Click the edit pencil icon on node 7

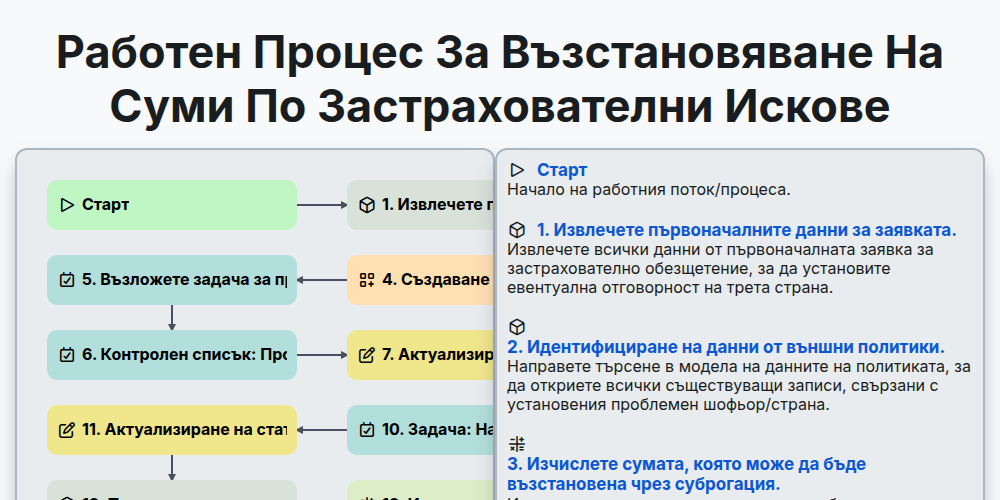coord(367,355)
